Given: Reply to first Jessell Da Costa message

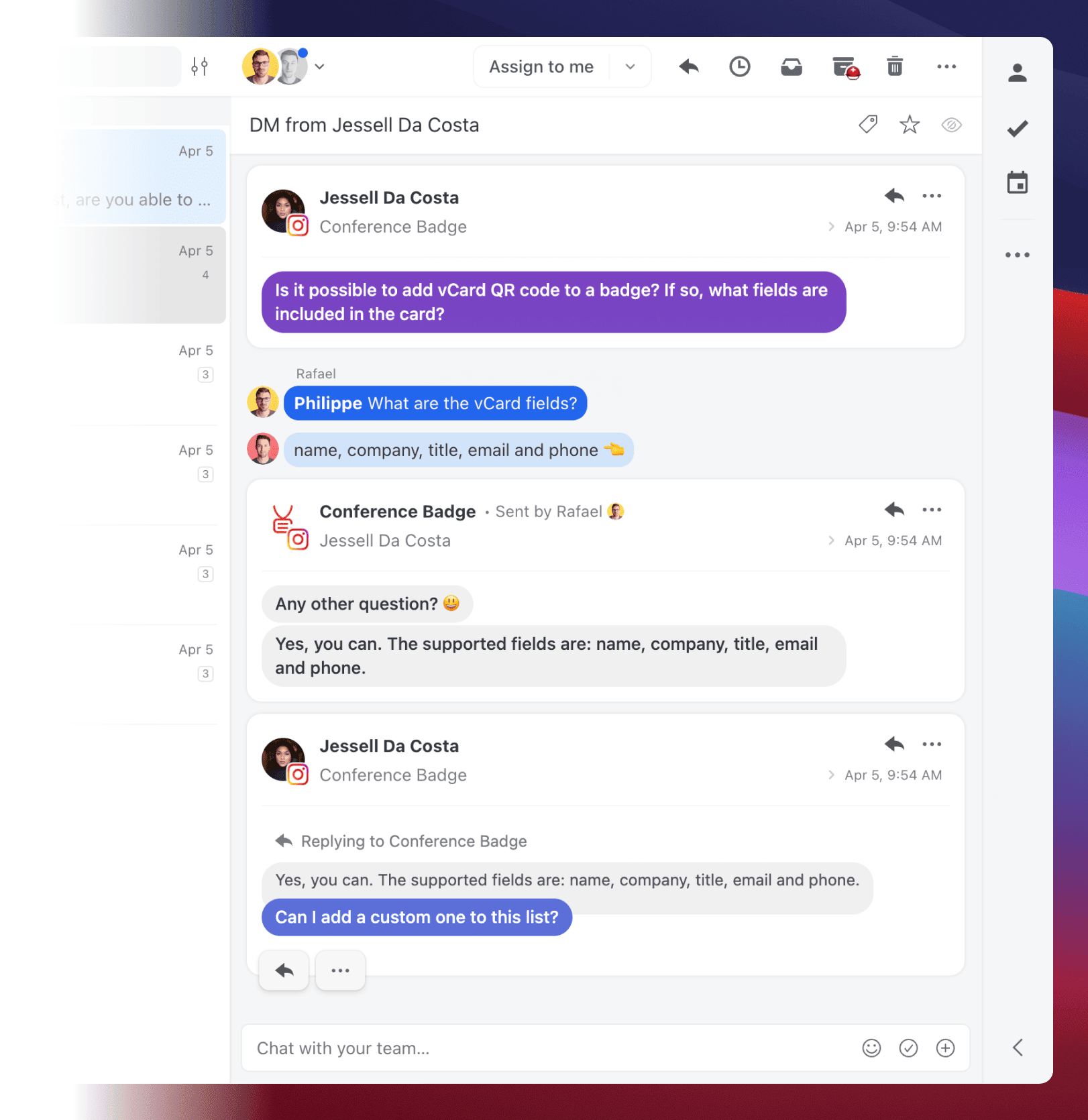Looking at the screenshot, I should coord(894,196).
